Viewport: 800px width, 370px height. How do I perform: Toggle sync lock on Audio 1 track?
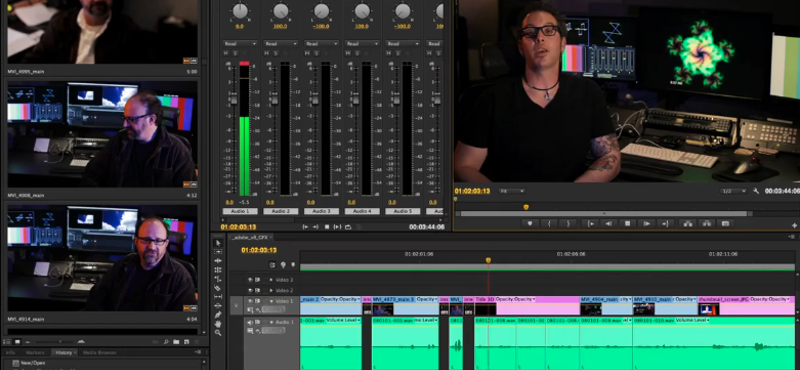pyautogui.click(x=258, y=322)
